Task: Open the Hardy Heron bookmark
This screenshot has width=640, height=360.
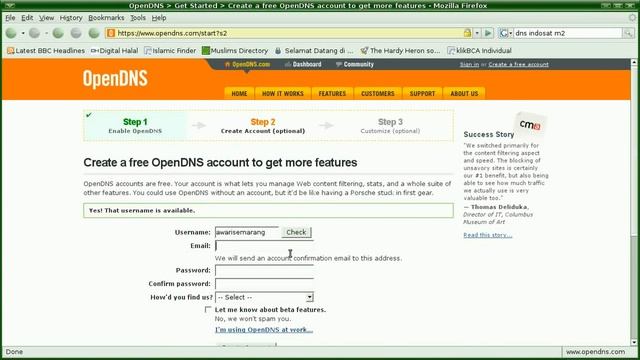Action: [x=400, y=51]
